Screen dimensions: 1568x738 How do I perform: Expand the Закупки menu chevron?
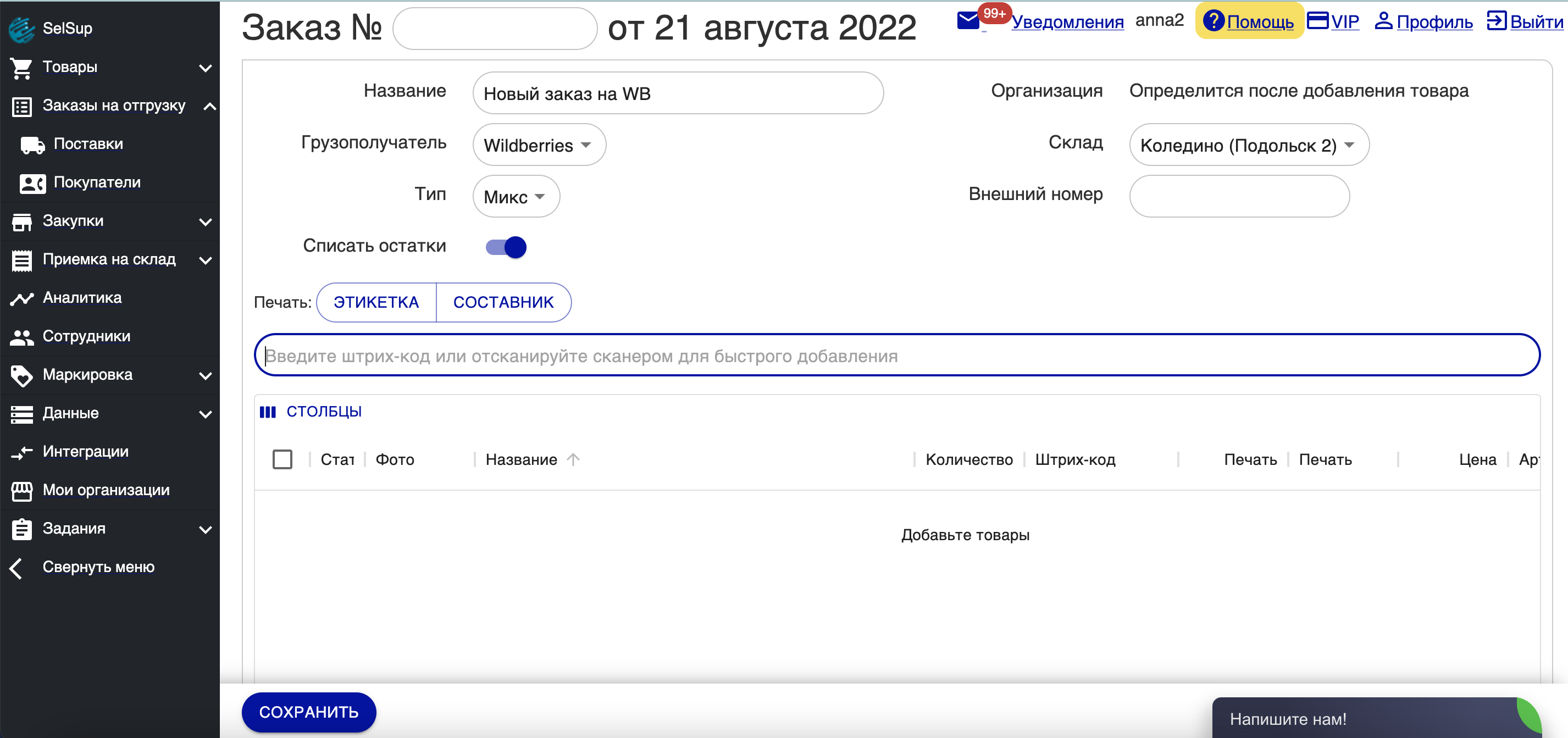pyautogui.click(x=206, y=222)
